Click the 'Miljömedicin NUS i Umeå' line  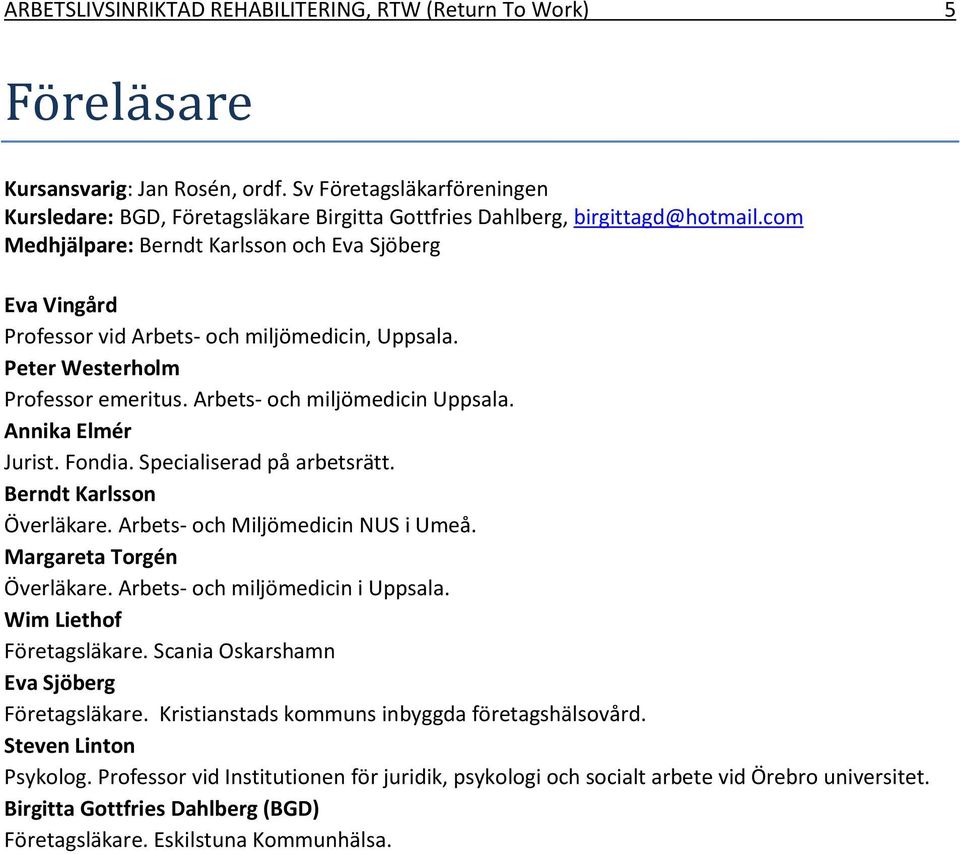pyautogui.click(x=240, y=525)
